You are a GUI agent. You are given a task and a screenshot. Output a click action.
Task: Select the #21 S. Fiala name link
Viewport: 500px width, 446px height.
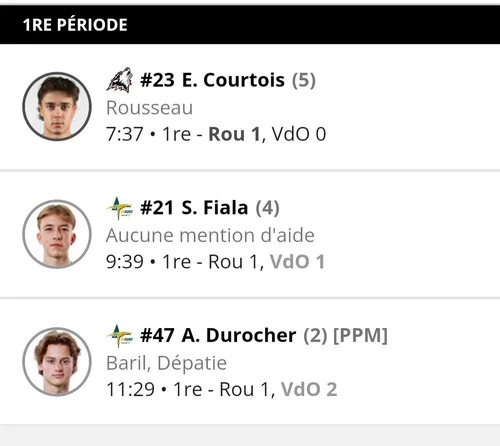click(194, 208)
